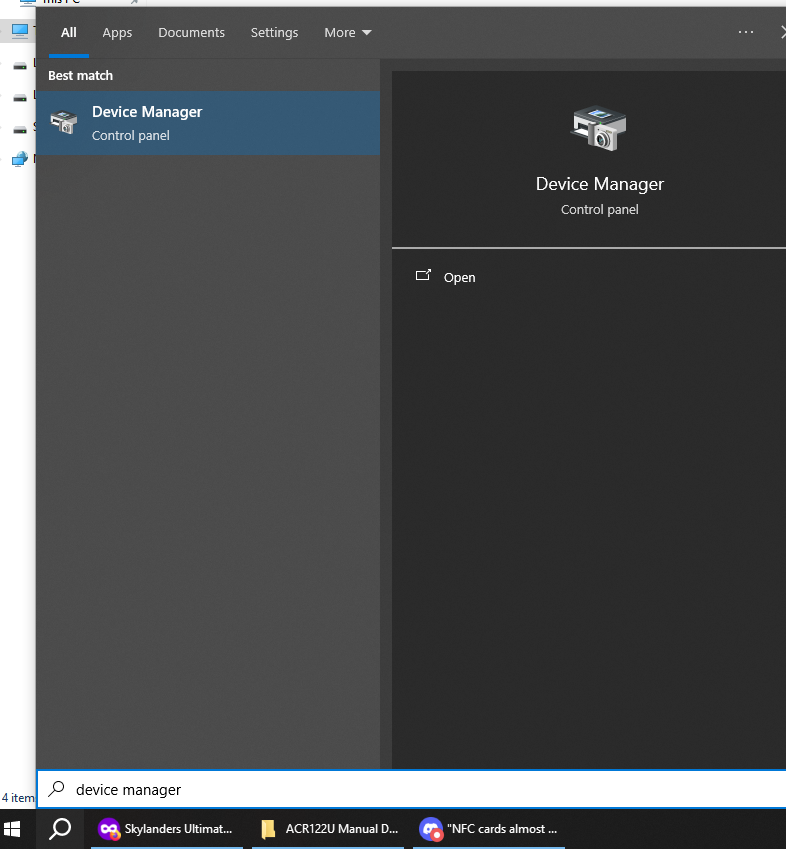This screenshot has width=800, height=849.
Task: Switch to the Settings search tab
Action: click(274, 32)
